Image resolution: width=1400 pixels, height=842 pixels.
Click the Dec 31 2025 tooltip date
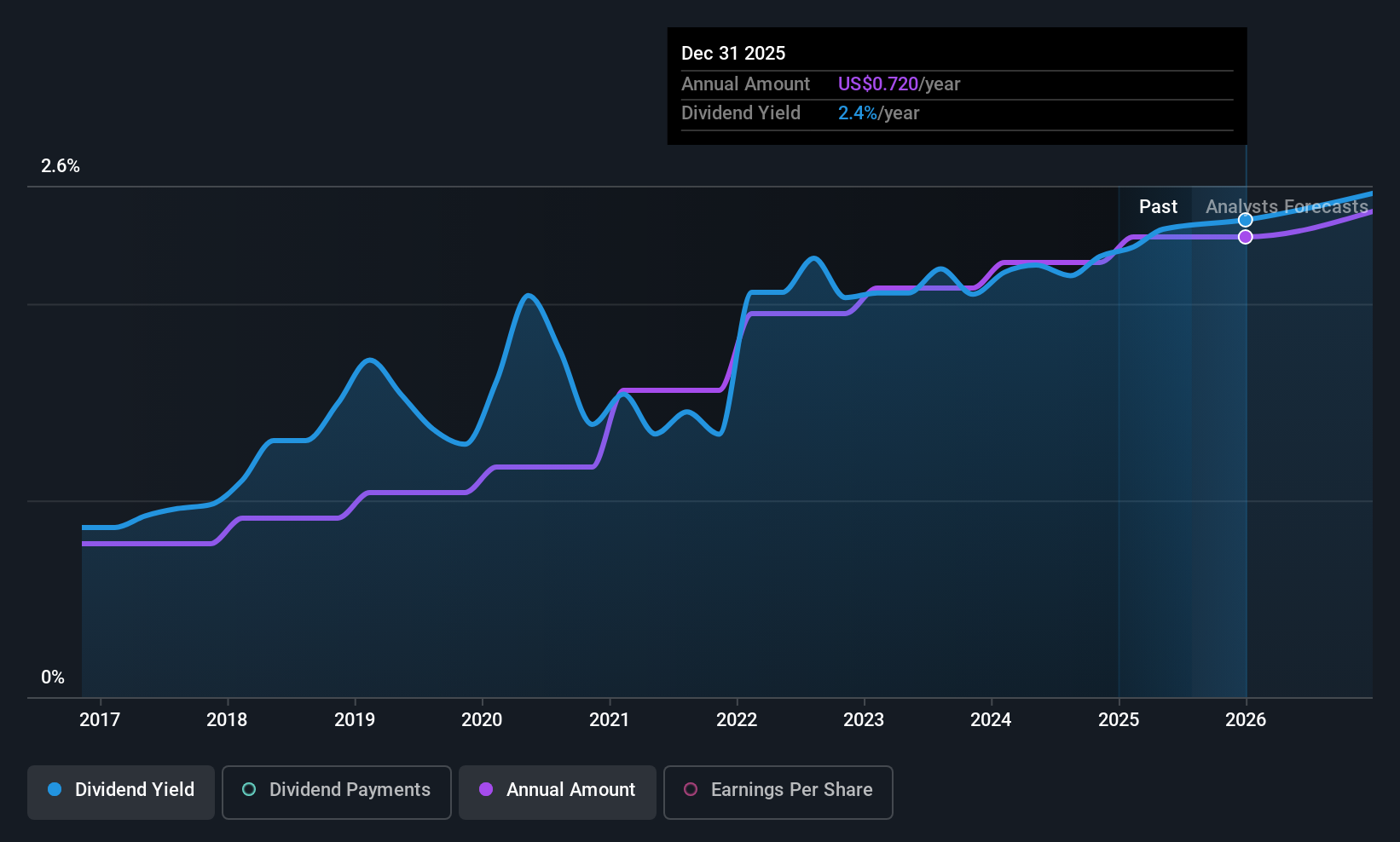(733, 53)
